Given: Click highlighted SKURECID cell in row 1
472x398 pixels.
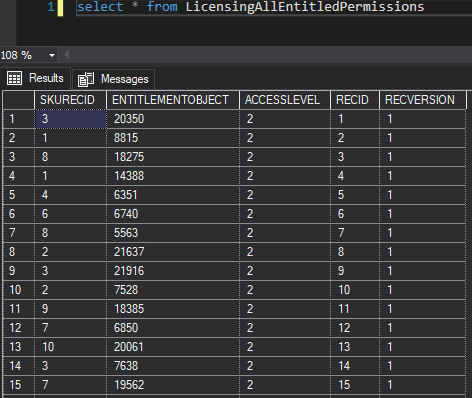Looking at the screenshot, I should click(x=70, y=119).
